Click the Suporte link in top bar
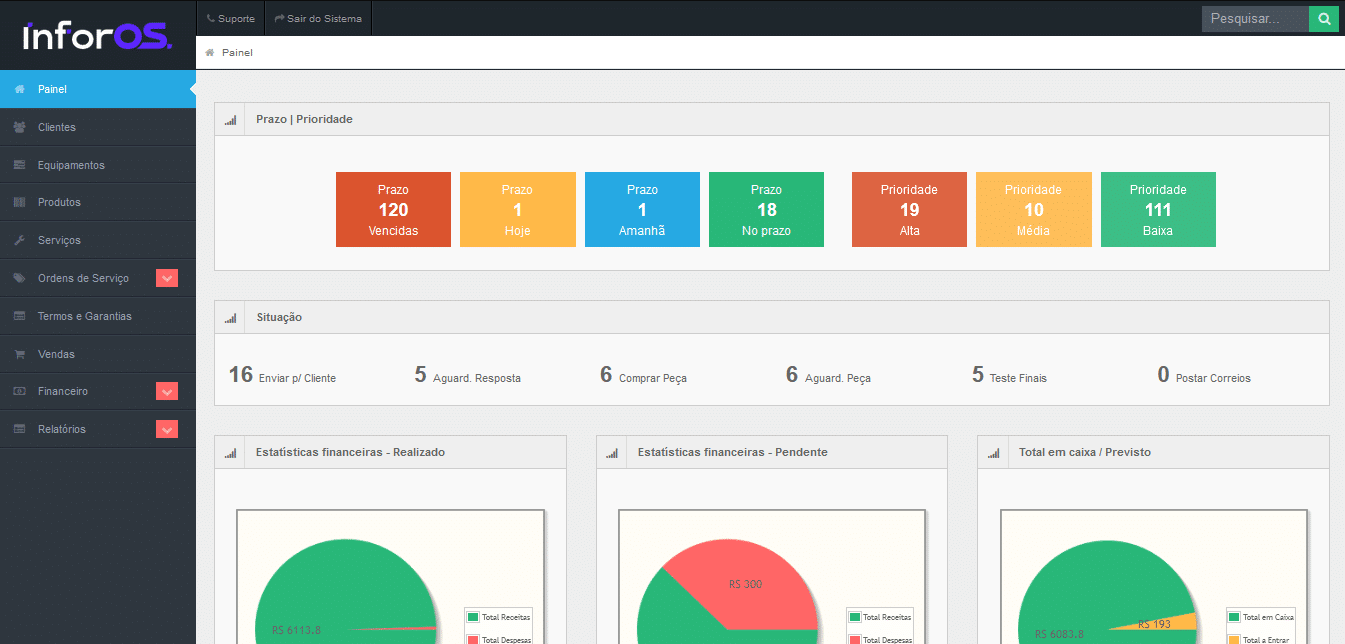 (x=230, y=18)
